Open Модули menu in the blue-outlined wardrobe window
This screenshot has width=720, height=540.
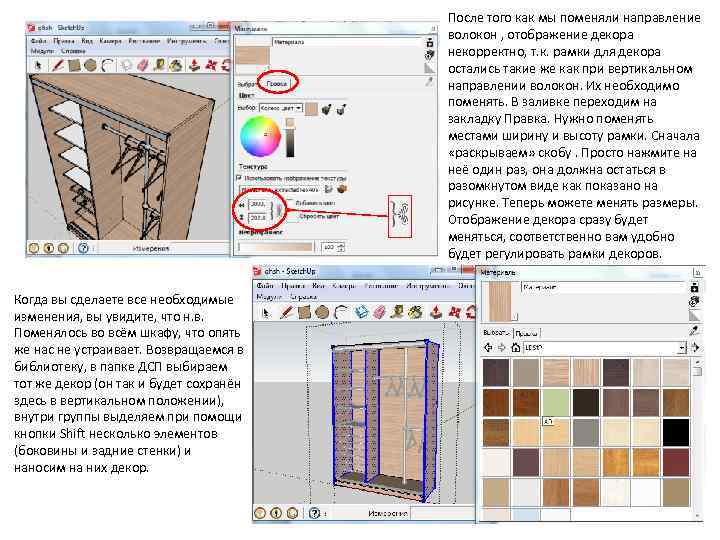tap(270, 297)
